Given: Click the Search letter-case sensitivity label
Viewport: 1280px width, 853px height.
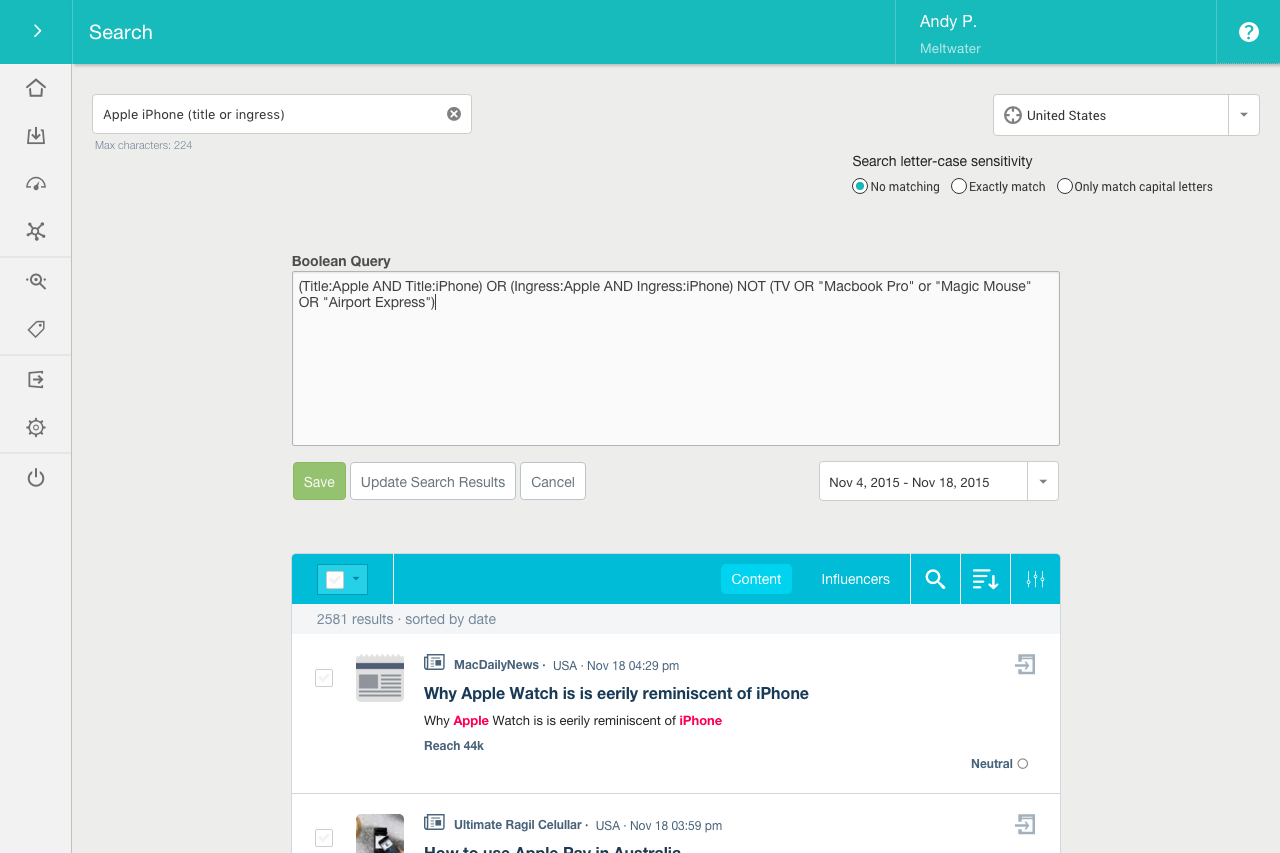Looking at the screenshot, I should click(942, 161).
